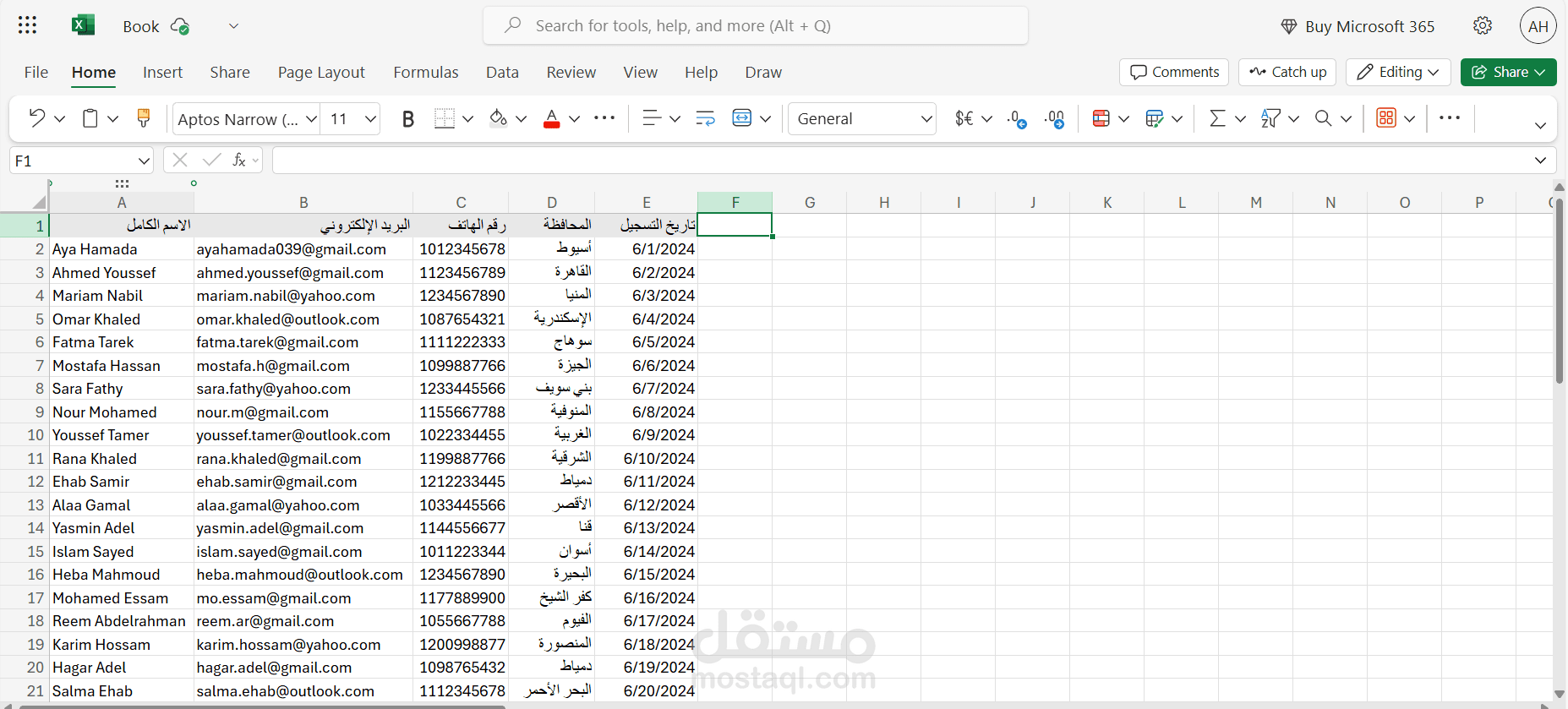Toggle Wrap Text
Image resolution: width=1568 pixels, height=709 pixels.
pos(705,118)
